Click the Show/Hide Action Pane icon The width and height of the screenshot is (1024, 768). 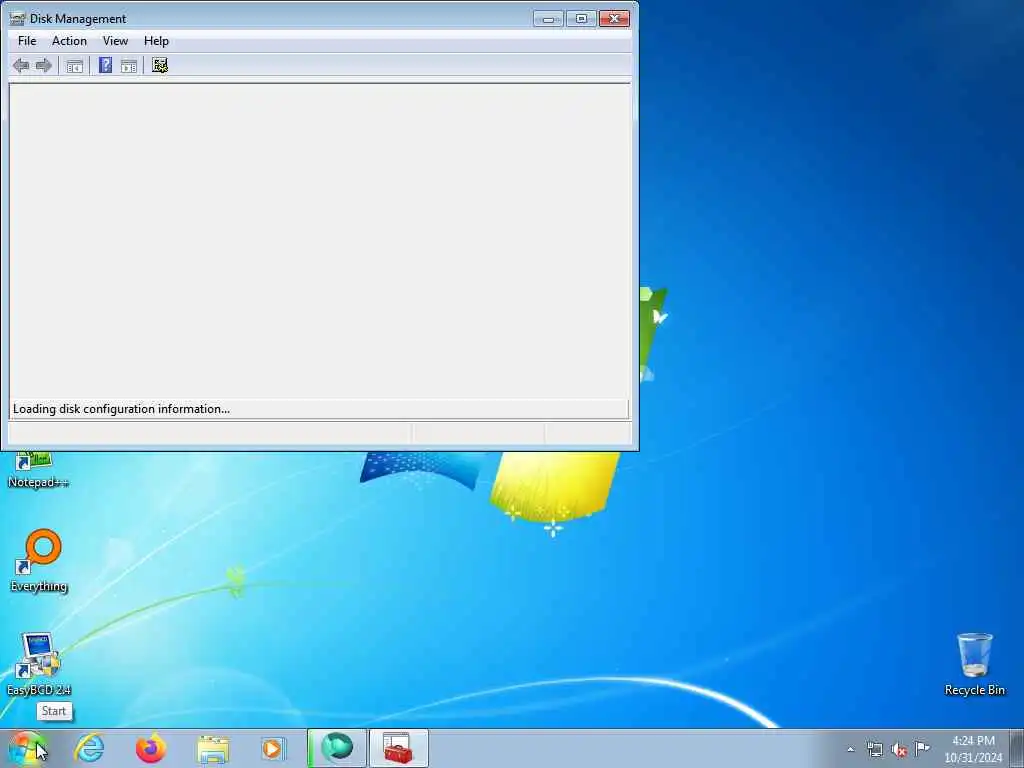(129, 66)
